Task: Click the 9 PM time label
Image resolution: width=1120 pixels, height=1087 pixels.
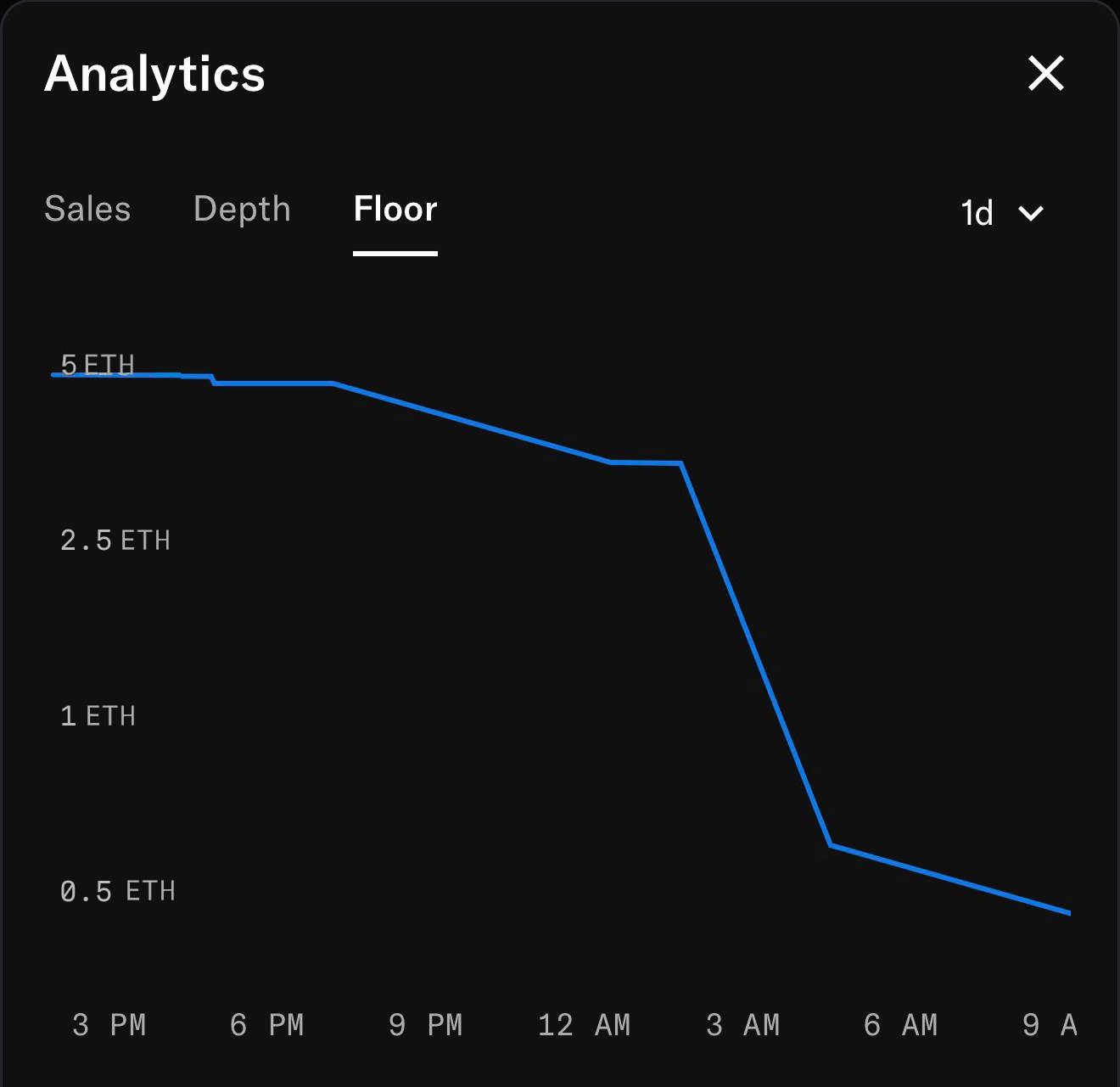Action: (426, 1025)
